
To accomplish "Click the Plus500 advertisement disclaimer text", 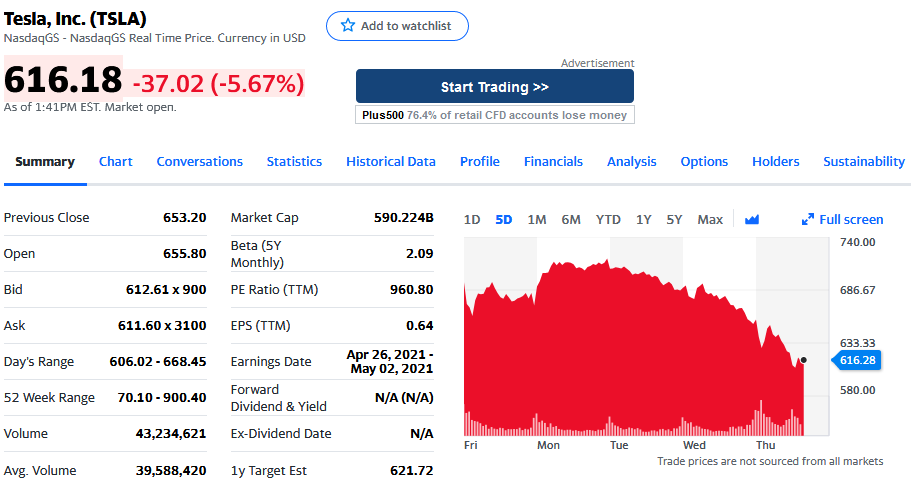I will pos(495,115).
